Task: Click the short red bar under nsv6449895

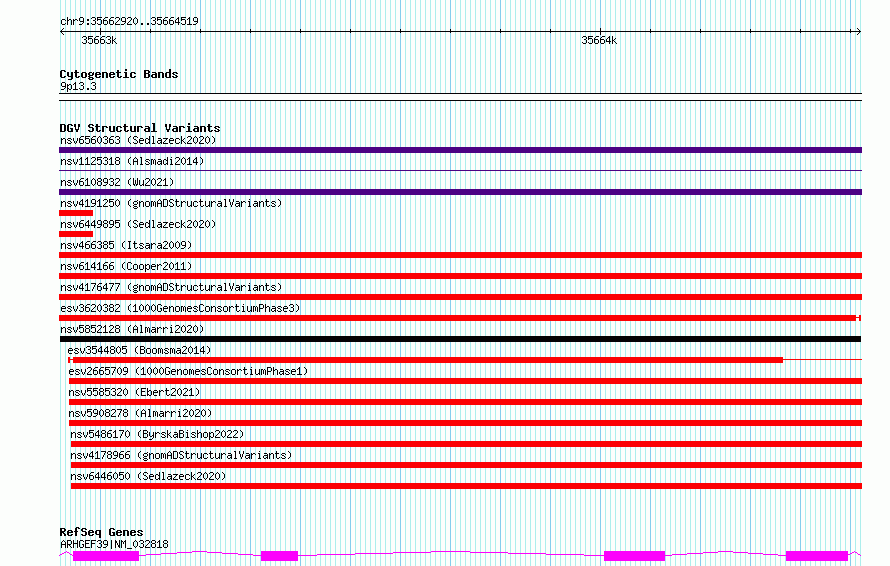Action: [x=76, y=234]
